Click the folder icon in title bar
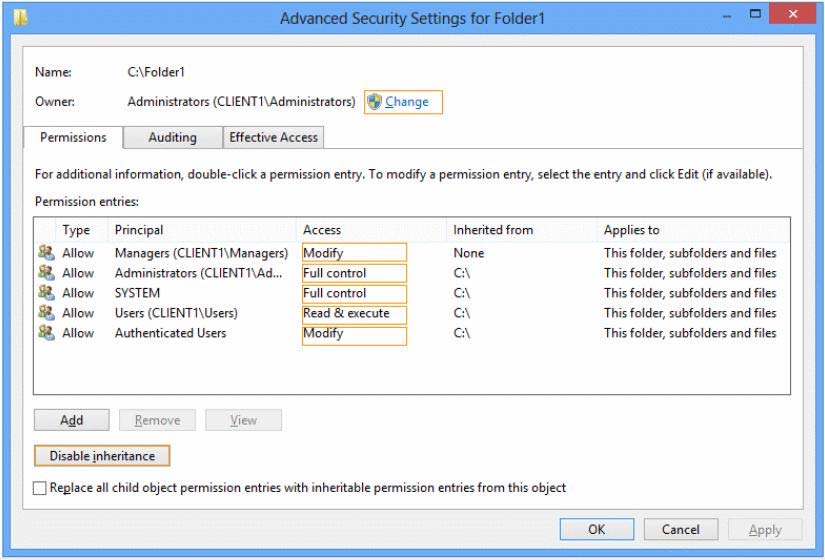This screenshot has height=560, width=825. (21, 18)
